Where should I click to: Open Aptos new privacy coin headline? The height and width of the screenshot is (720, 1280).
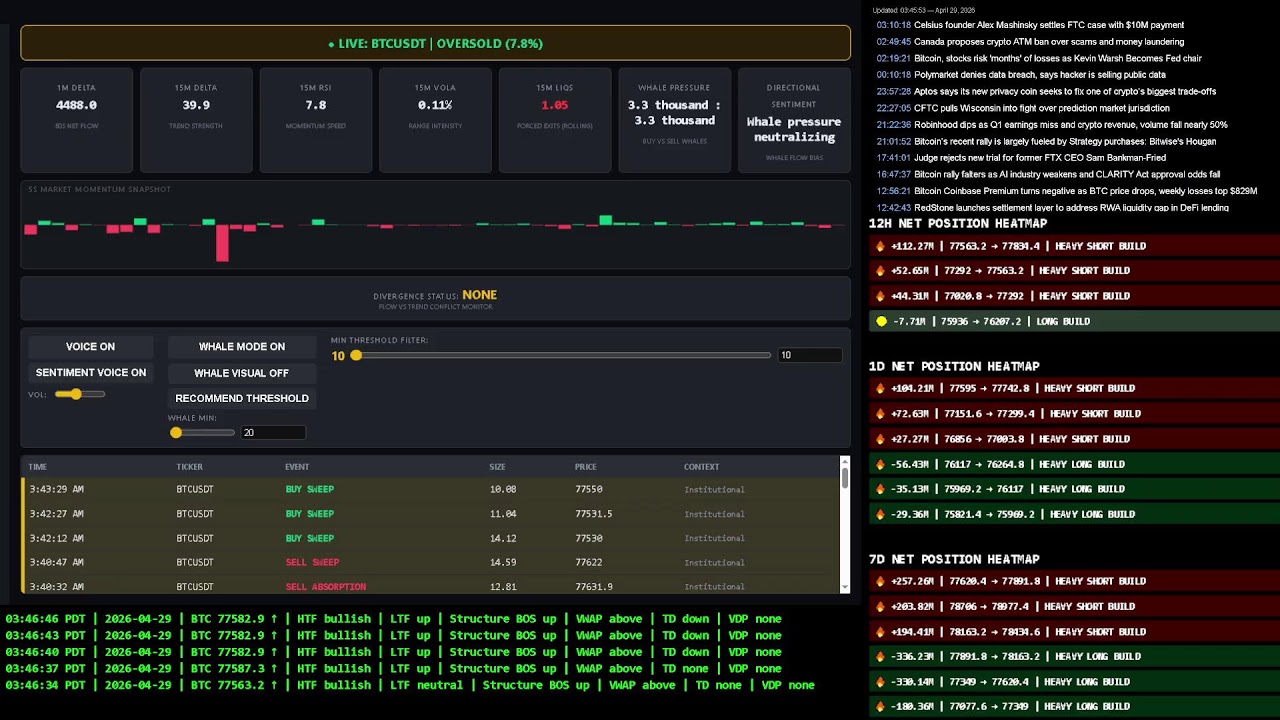pyautogui.click(x=1065, y=91)
